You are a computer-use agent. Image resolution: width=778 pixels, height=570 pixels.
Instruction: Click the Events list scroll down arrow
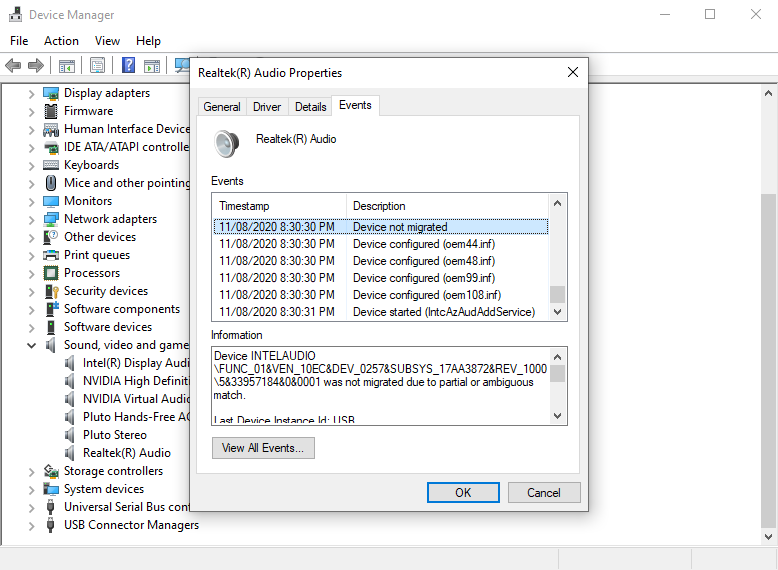[x=557, y=312]
